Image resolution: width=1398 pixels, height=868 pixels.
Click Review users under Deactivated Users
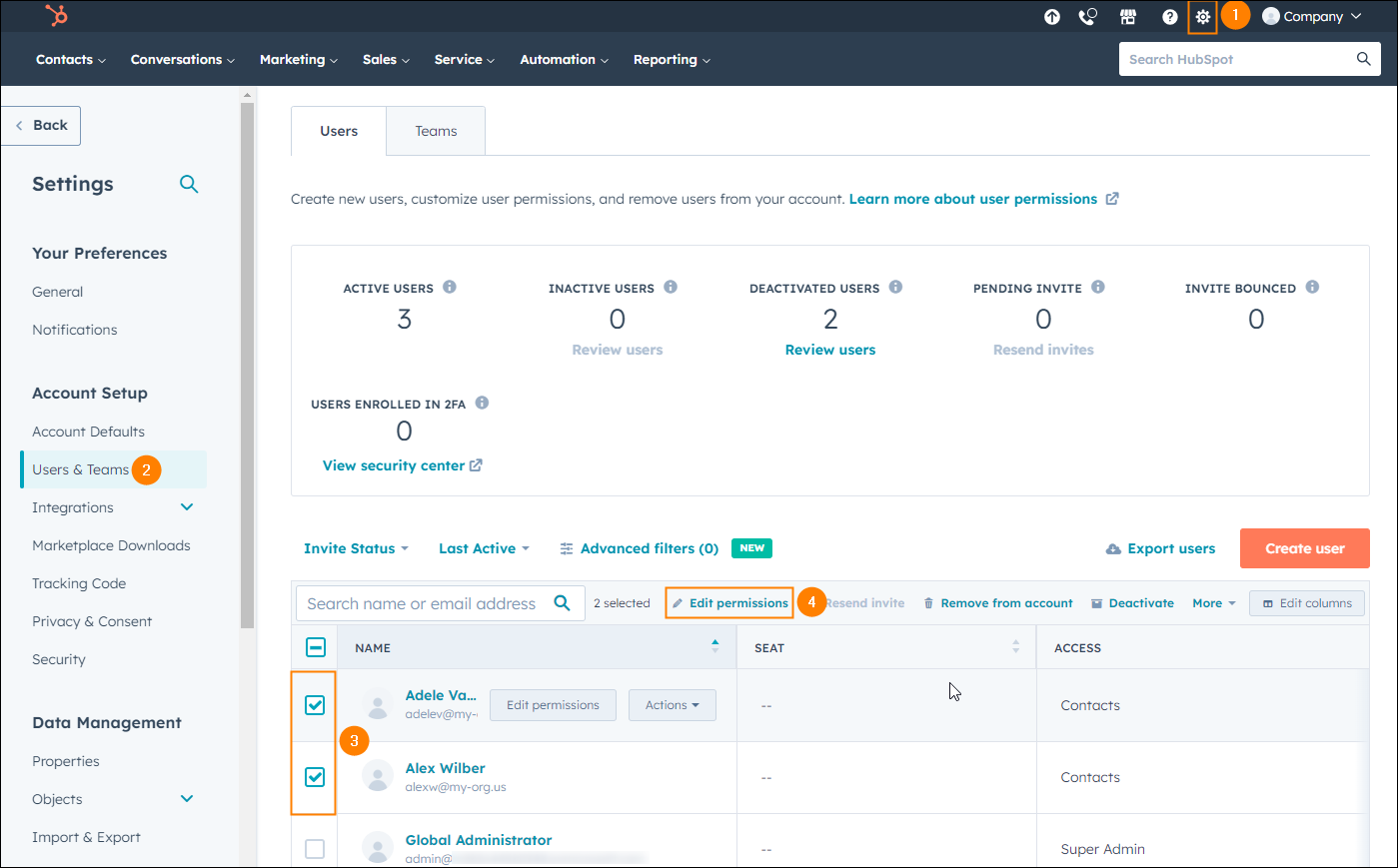coord(830,350)
